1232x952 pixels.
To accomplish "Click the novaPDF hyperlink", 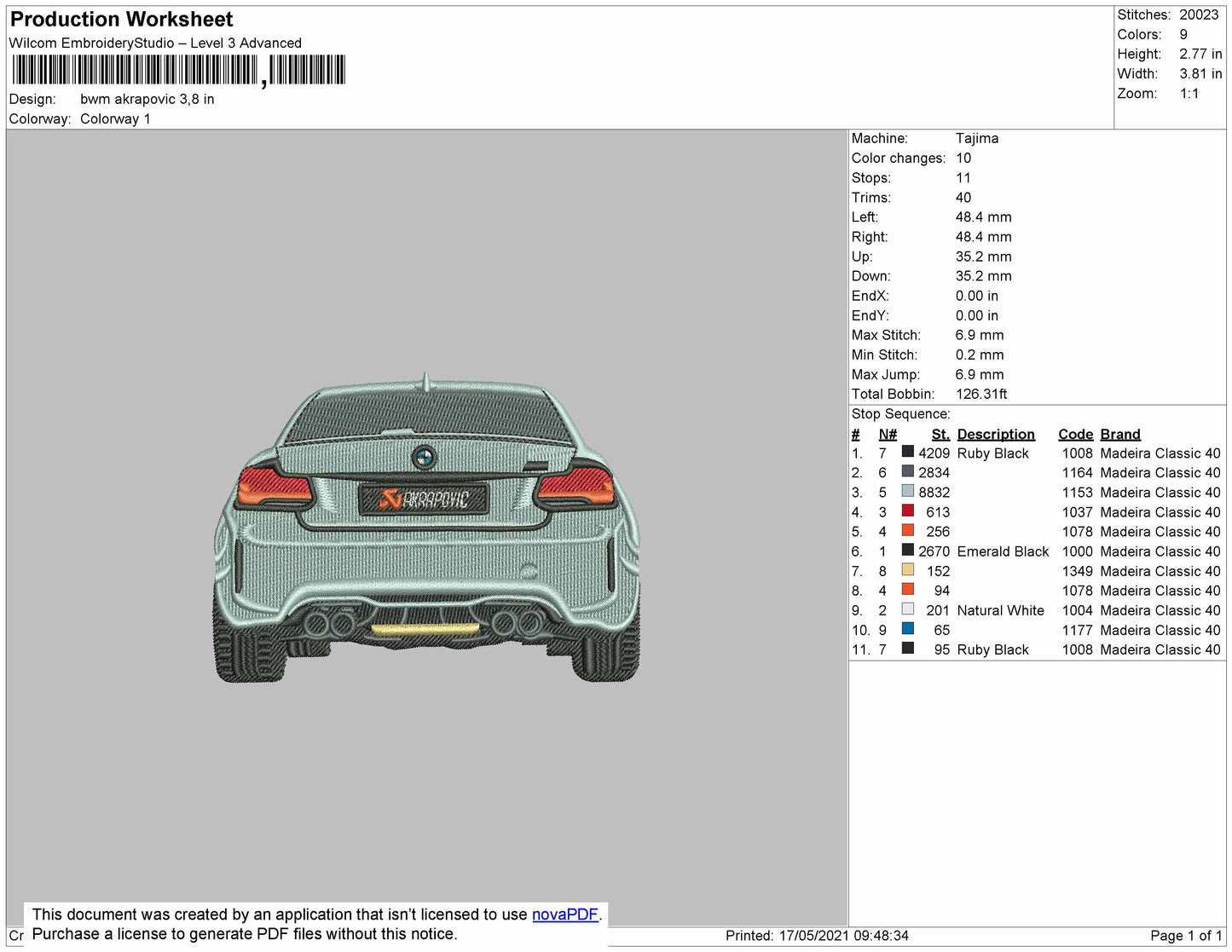I will (565, 914).
